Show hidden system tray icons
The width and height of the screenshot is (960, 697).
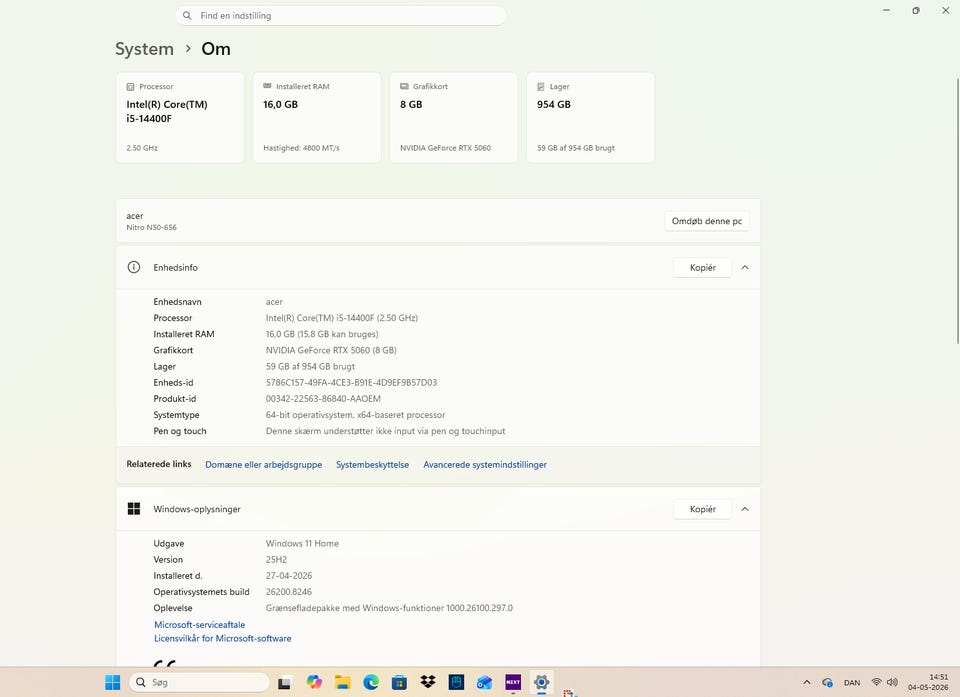pyautogui.click(x=806, y=682)
